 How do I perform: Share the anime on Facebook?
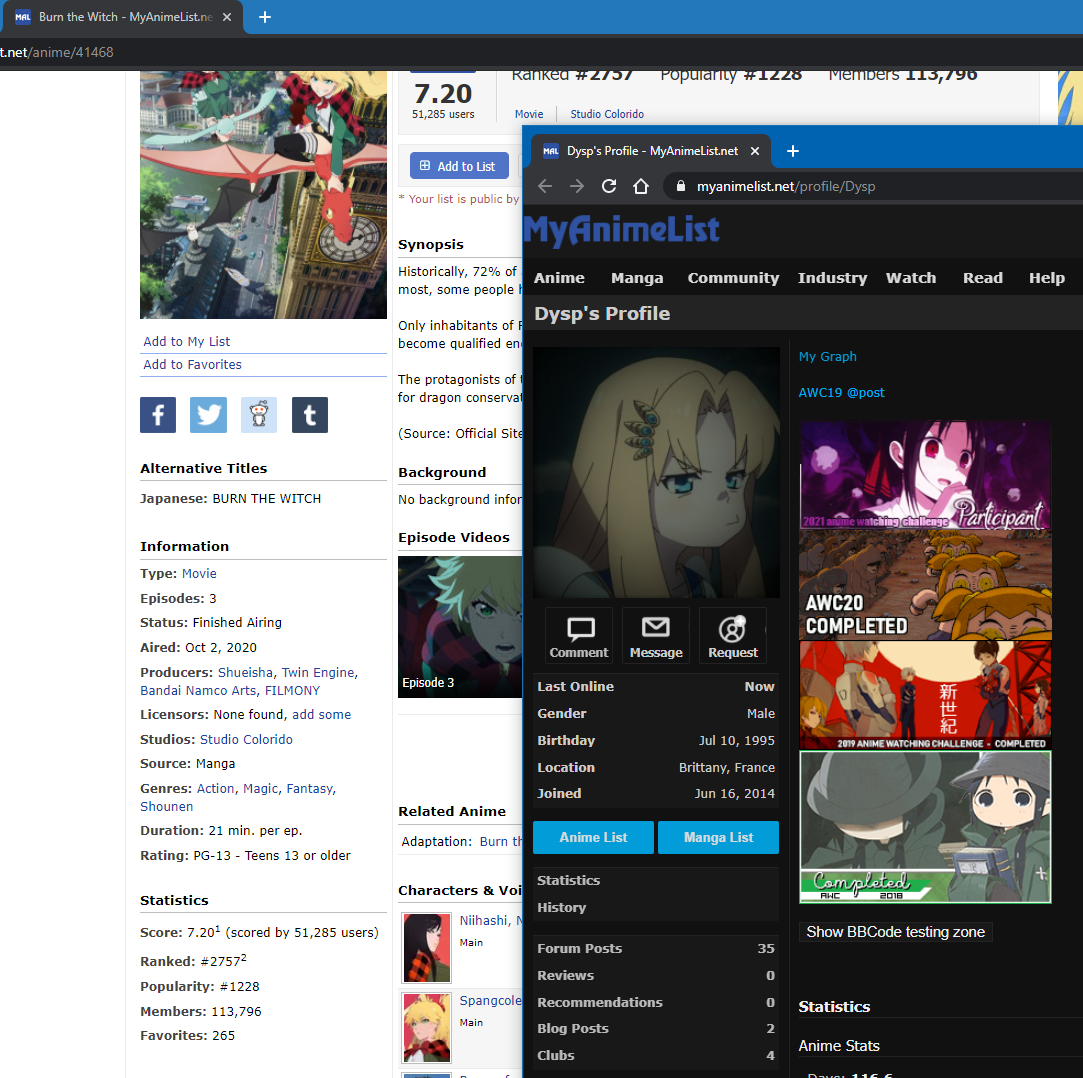158,415
